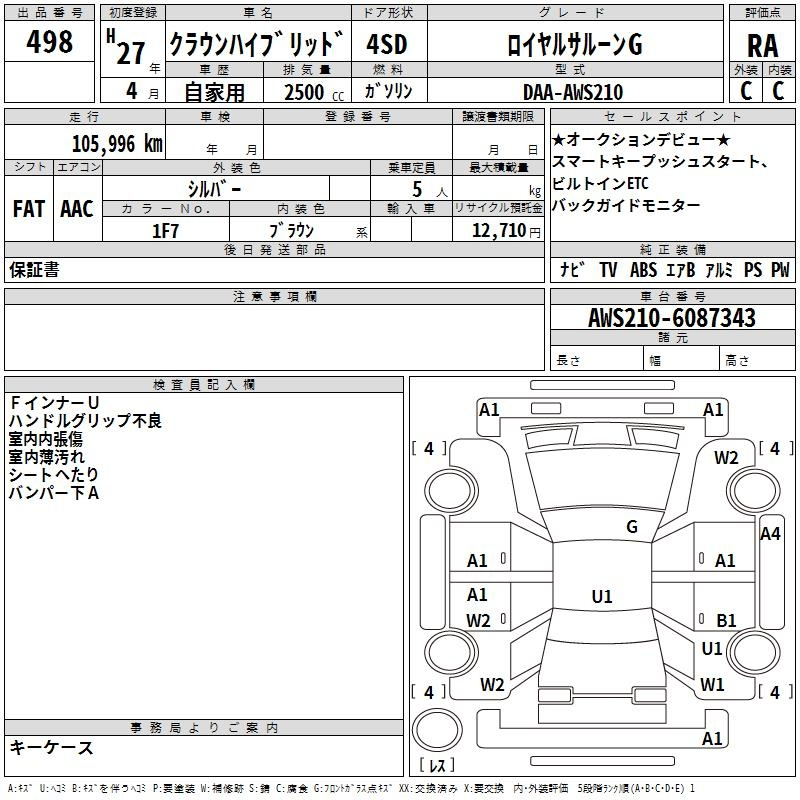Click the inspector note ハンドルグリップ不良
Viewport: 800px width, 800px height.
(x=85, y=421)
